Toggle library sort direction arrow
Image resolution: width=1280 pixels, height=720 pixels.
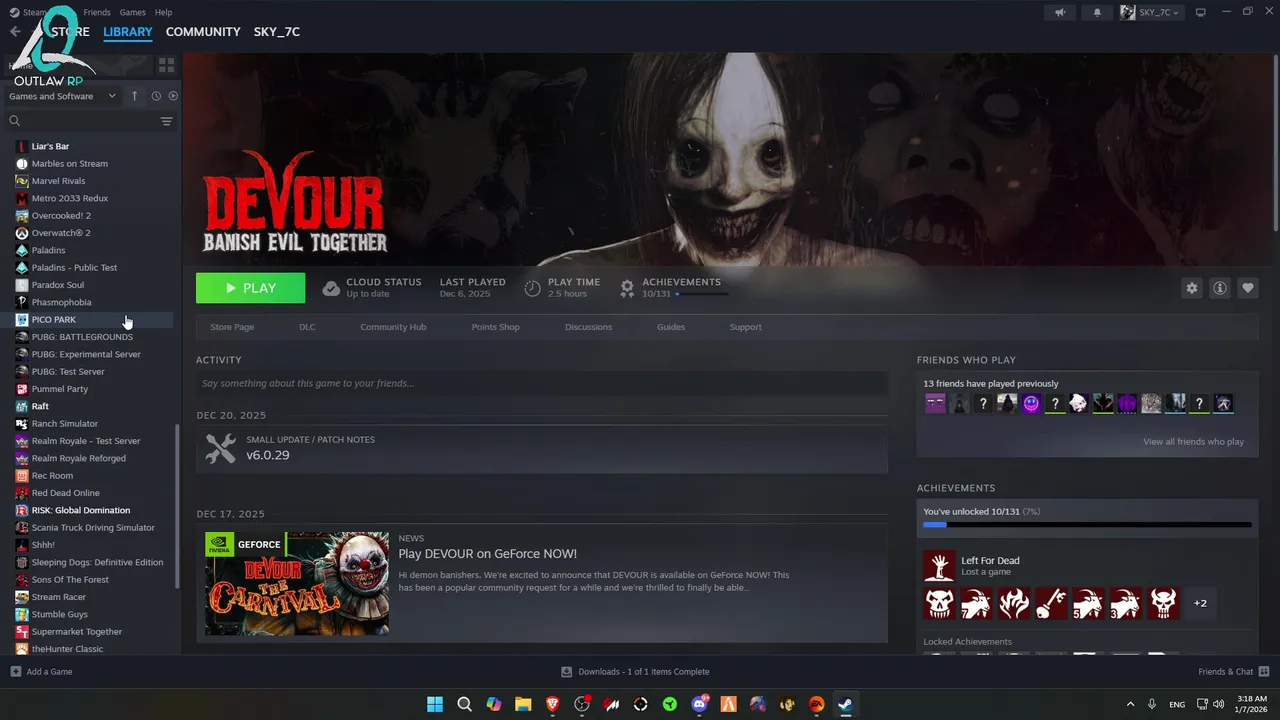point(135,96)
